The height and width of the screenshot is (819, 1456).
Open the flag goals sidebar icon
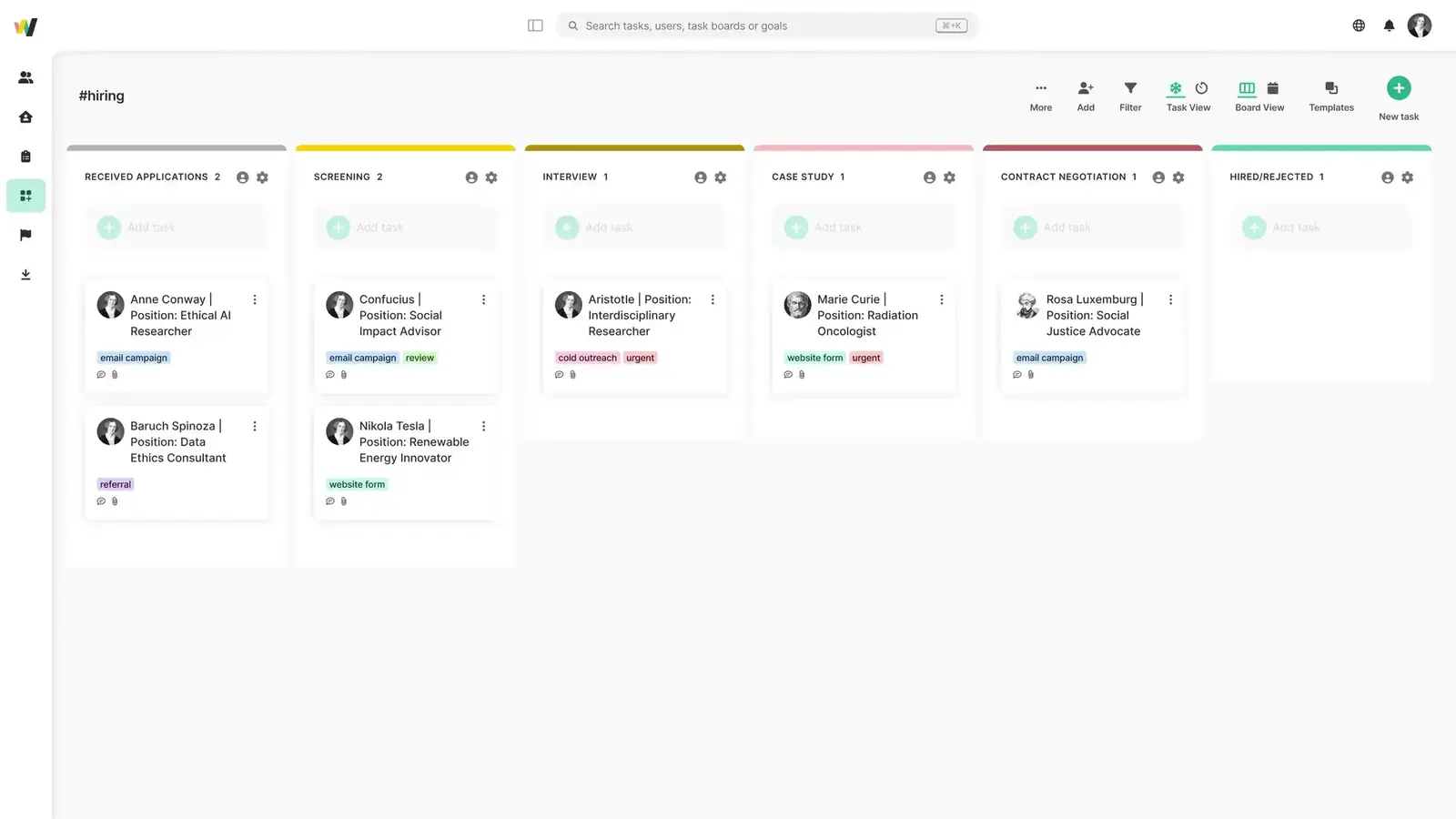[x=25, y=235]
